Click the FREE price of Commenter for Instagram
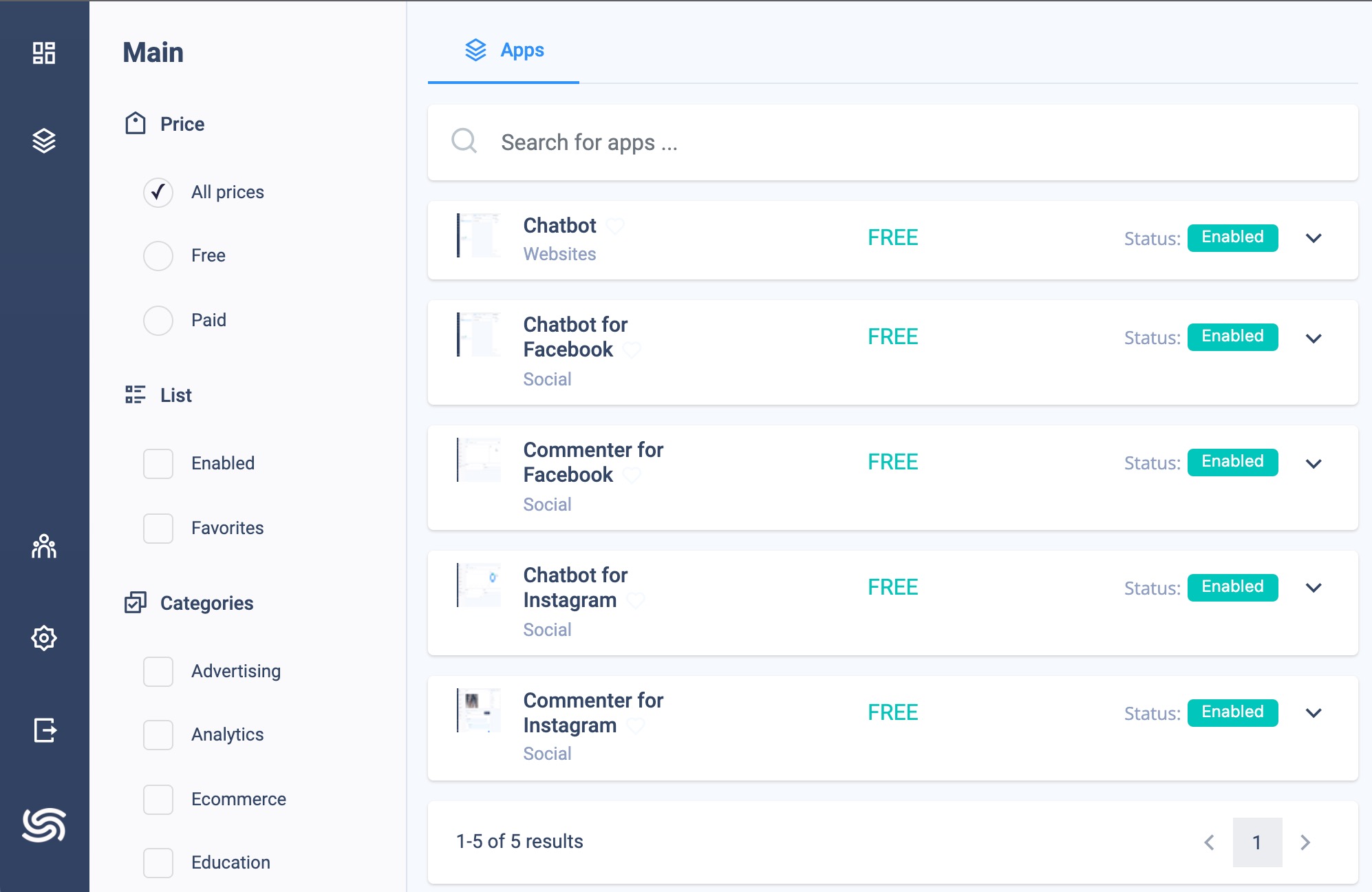1372x892 pixels. (x=893, y=712)
